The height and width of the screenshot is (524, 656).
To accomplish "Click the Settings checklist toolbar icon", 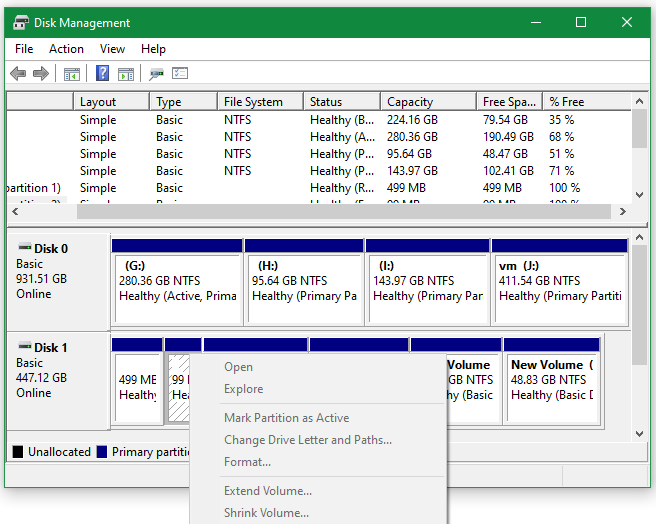I will click(180, 73).
